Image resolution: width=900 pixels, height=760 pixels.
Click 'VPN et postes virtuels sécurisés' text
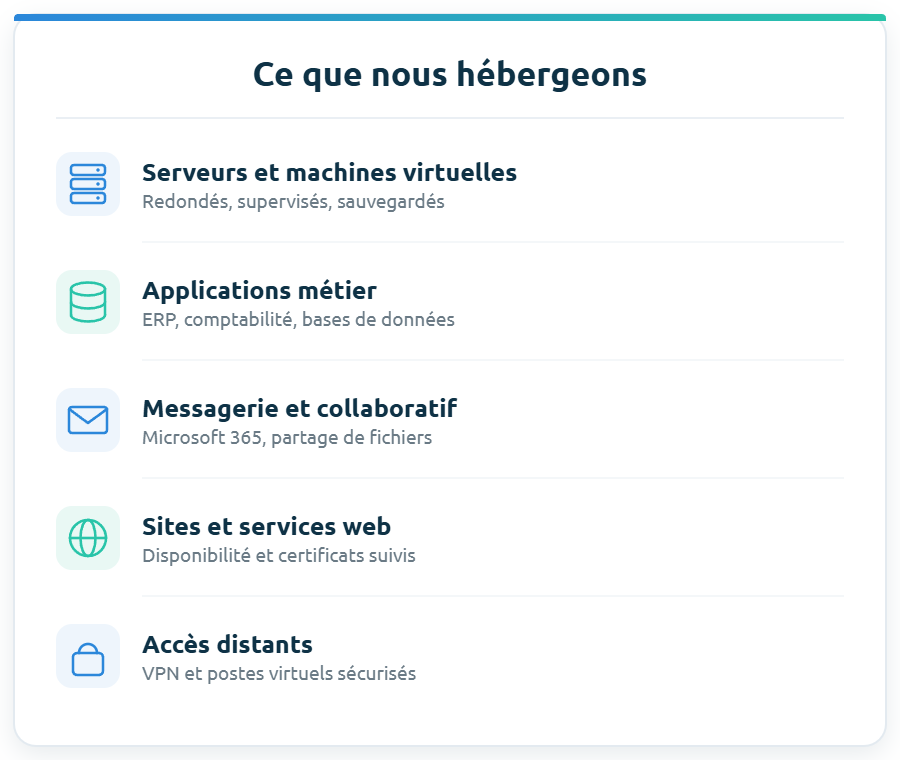tap(279, 674)
